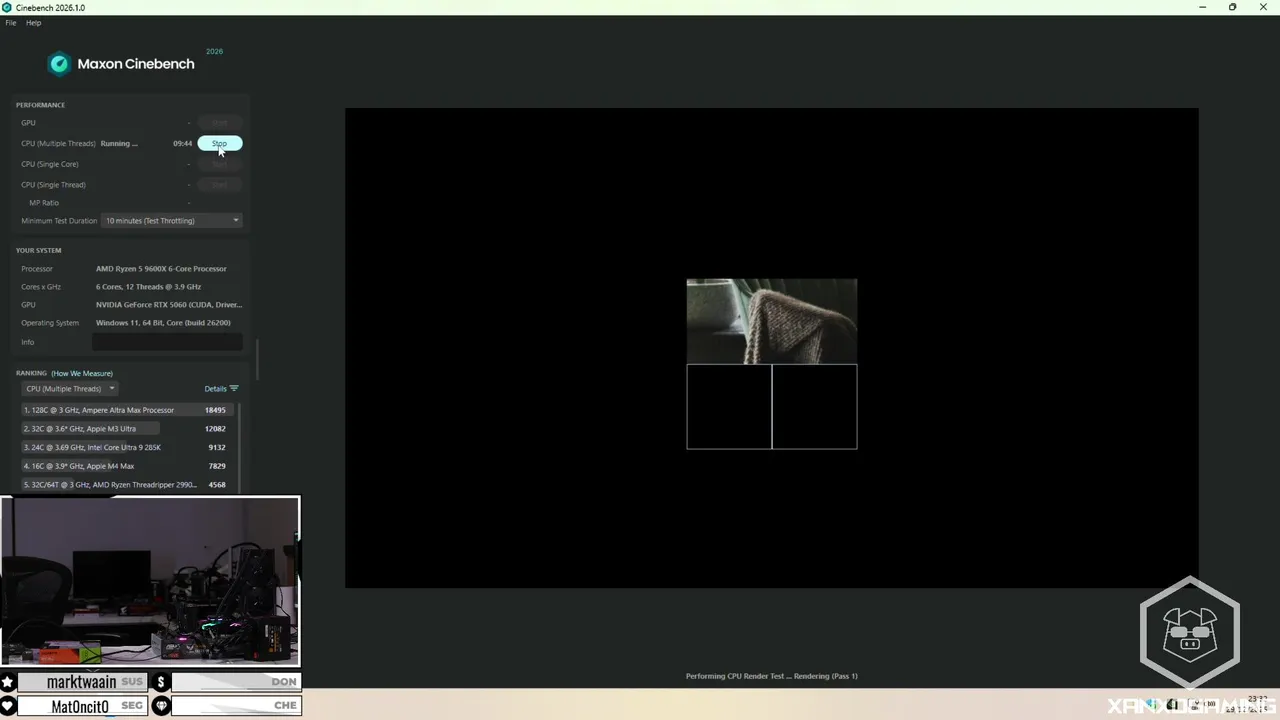Open the How We Measure link
Screen dimensions: 1280x720
point(82,373)
